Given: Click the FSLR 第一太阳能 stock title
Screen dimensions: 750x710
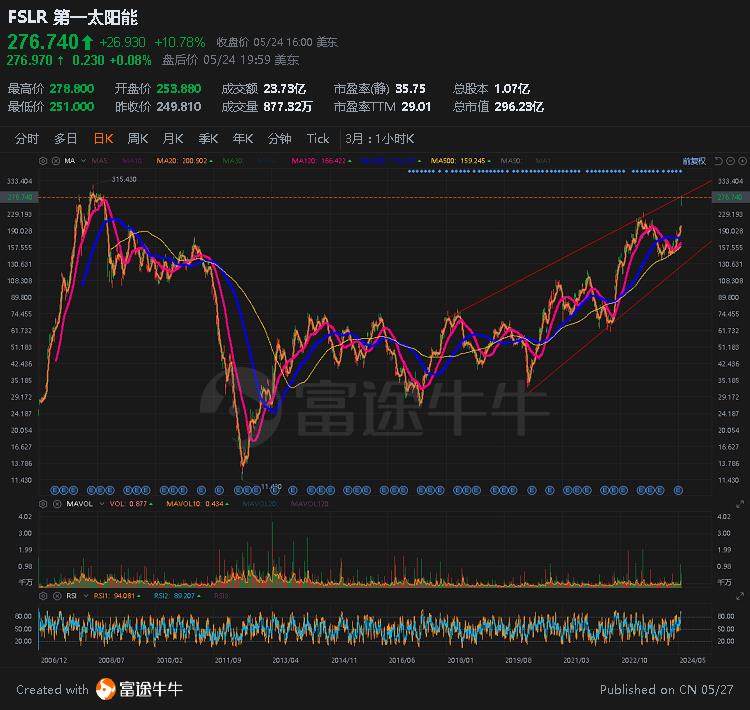Looking at the screenshot, I should coord(73,18).
